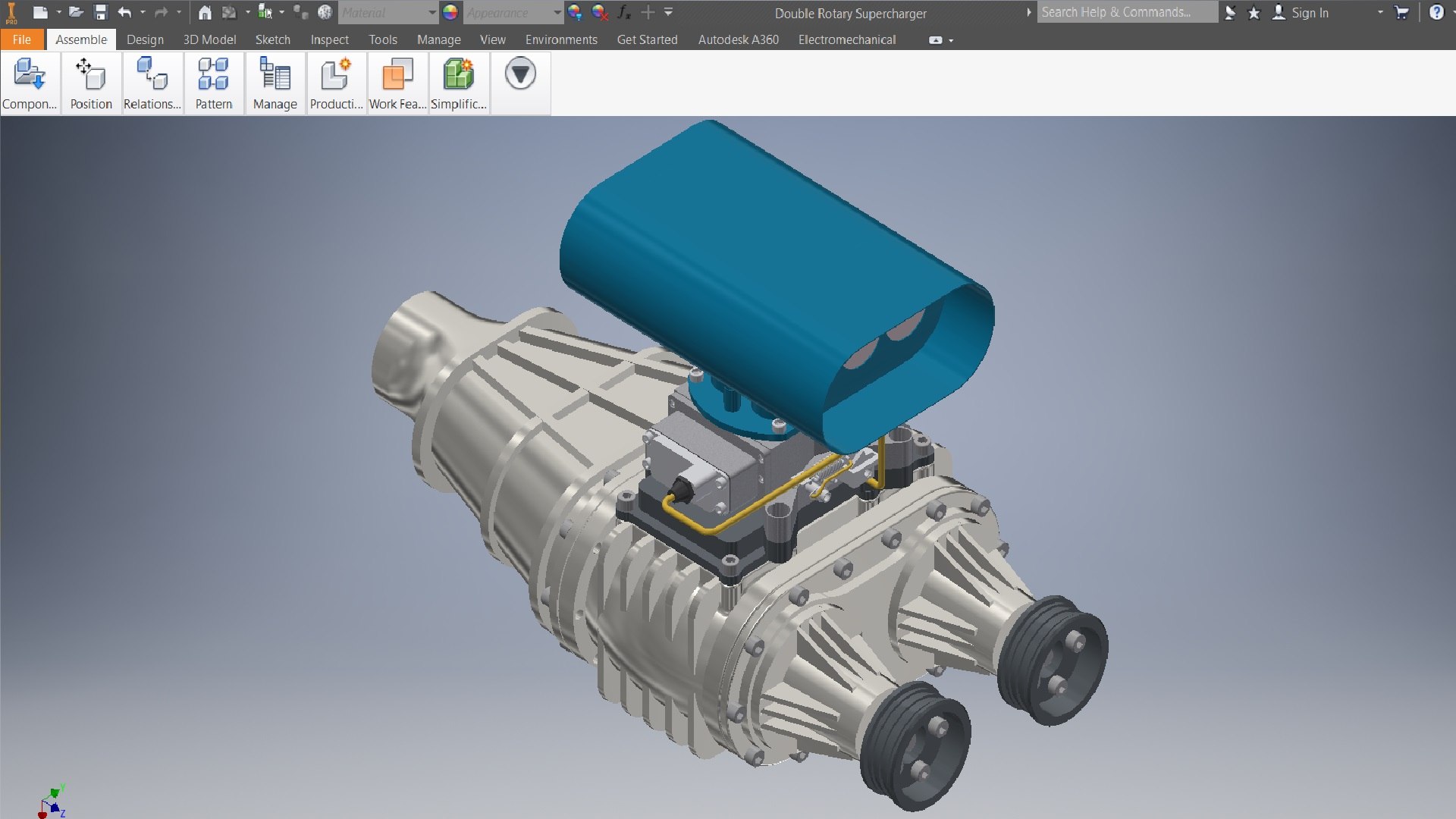Open Help question mark icon
1456x819 pixels.
click(1436, 12)
